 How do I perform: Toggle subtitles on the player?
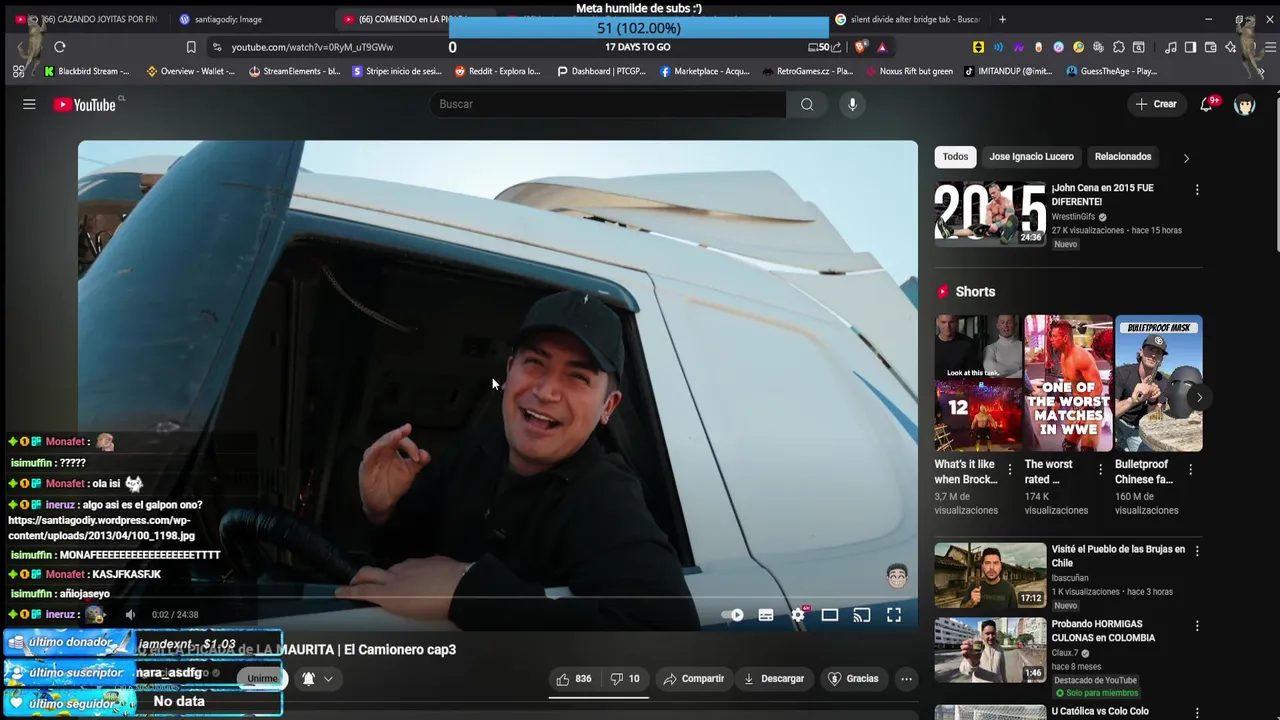coord(766,615)
